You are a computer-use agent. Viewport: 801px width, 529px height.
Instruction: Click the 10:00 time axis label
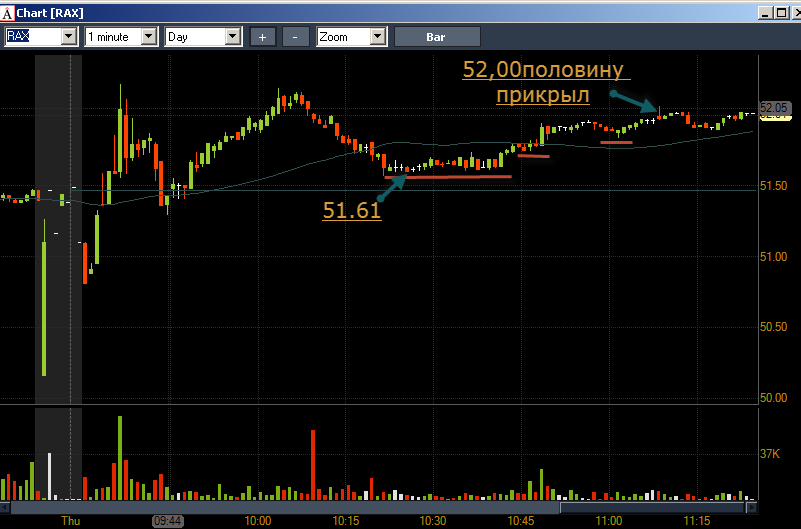pos(258,521)
